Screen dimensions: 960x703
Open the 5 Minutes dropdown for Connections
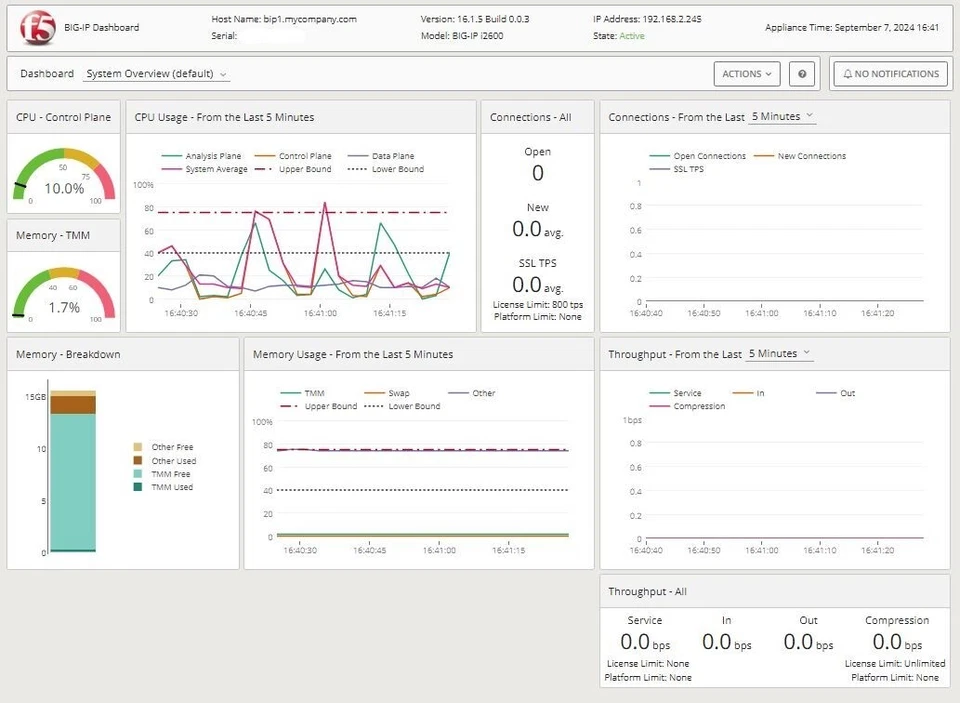[x=782, y=116]
